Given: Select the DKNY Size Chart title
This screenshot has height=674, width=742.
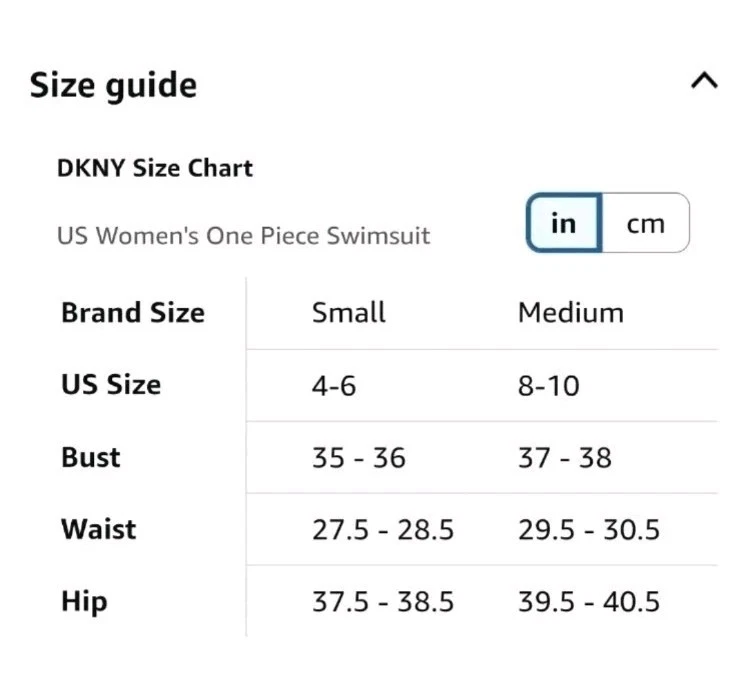Looking at the screenshot, I should [x=155, y=168].
